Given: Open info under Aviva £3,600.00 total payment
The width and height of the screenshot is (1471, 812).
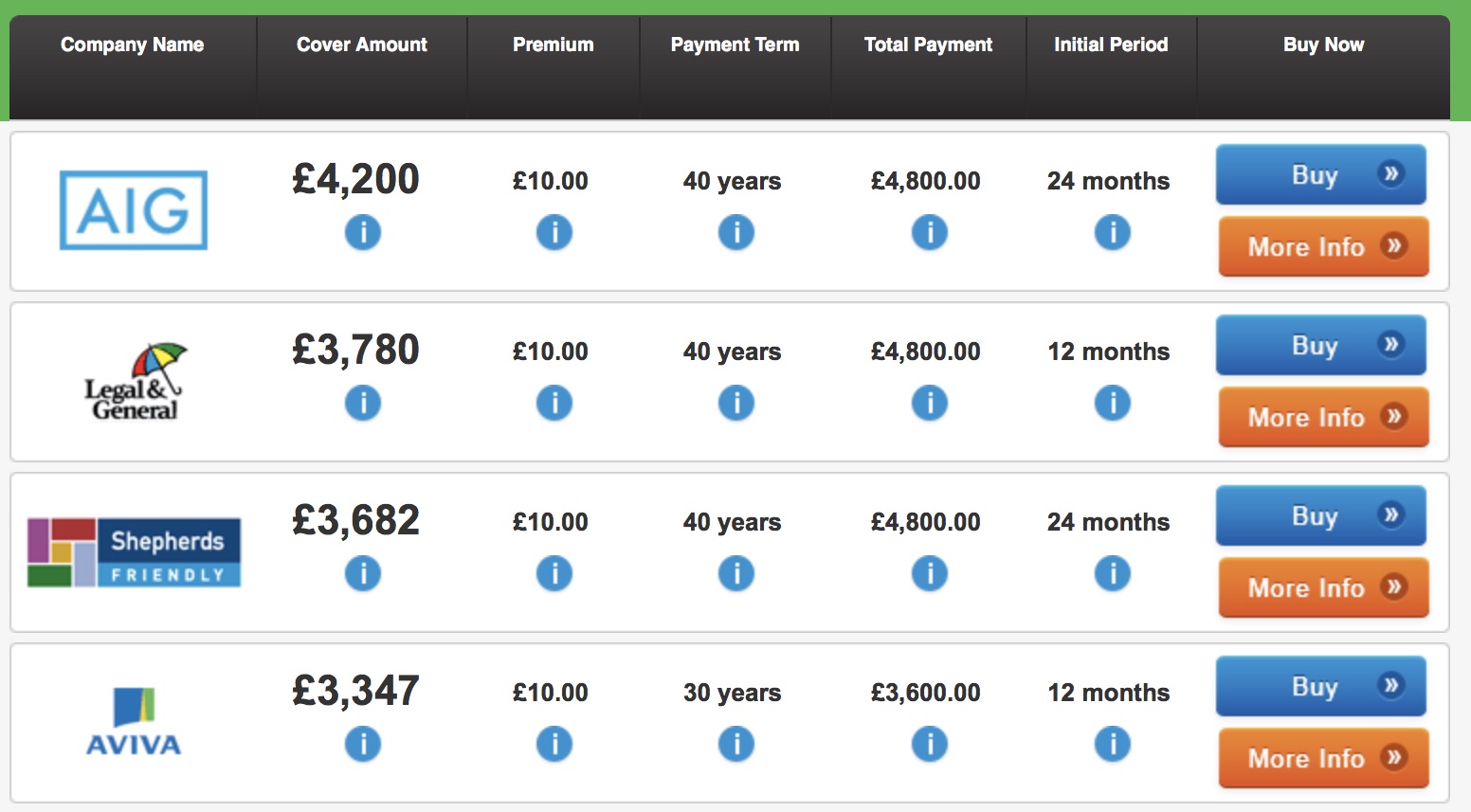Looking at the screenshot, I should click(x=929, y=744).
